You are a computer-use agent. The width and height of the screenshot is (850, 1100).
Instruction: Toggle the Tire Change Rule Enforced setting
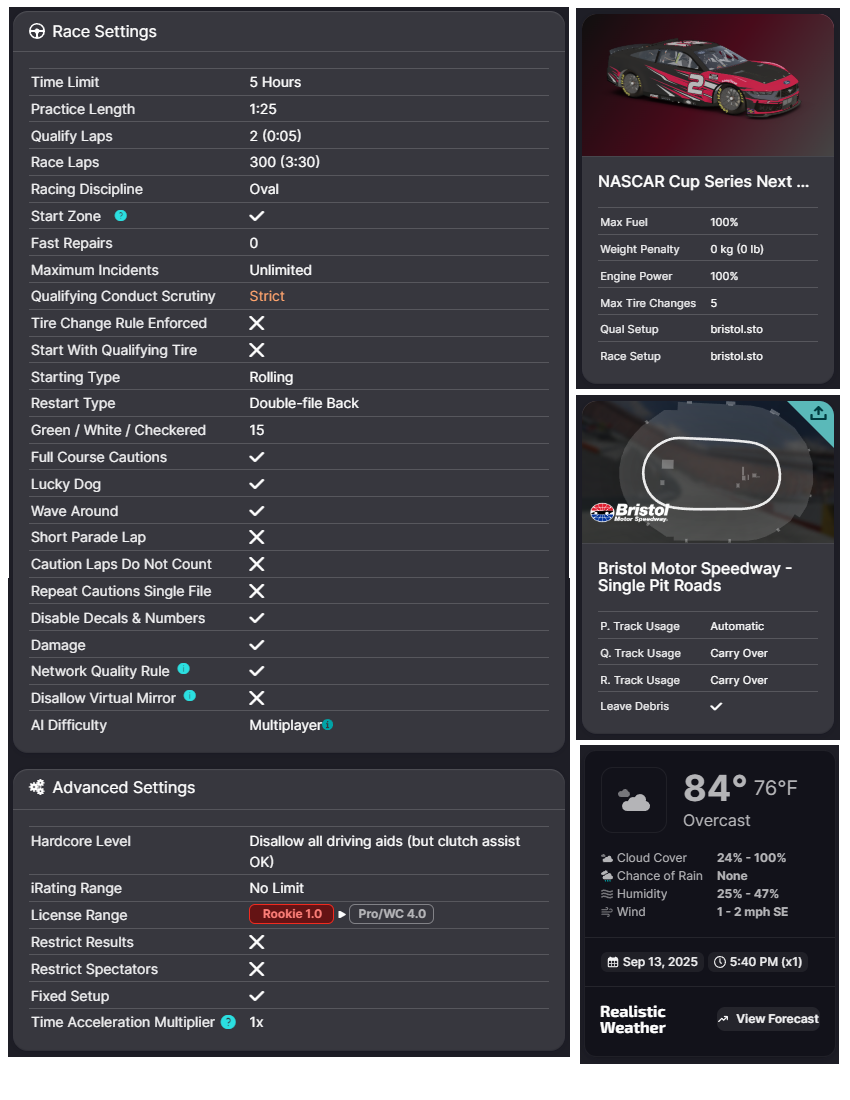(x=257, y=323)
